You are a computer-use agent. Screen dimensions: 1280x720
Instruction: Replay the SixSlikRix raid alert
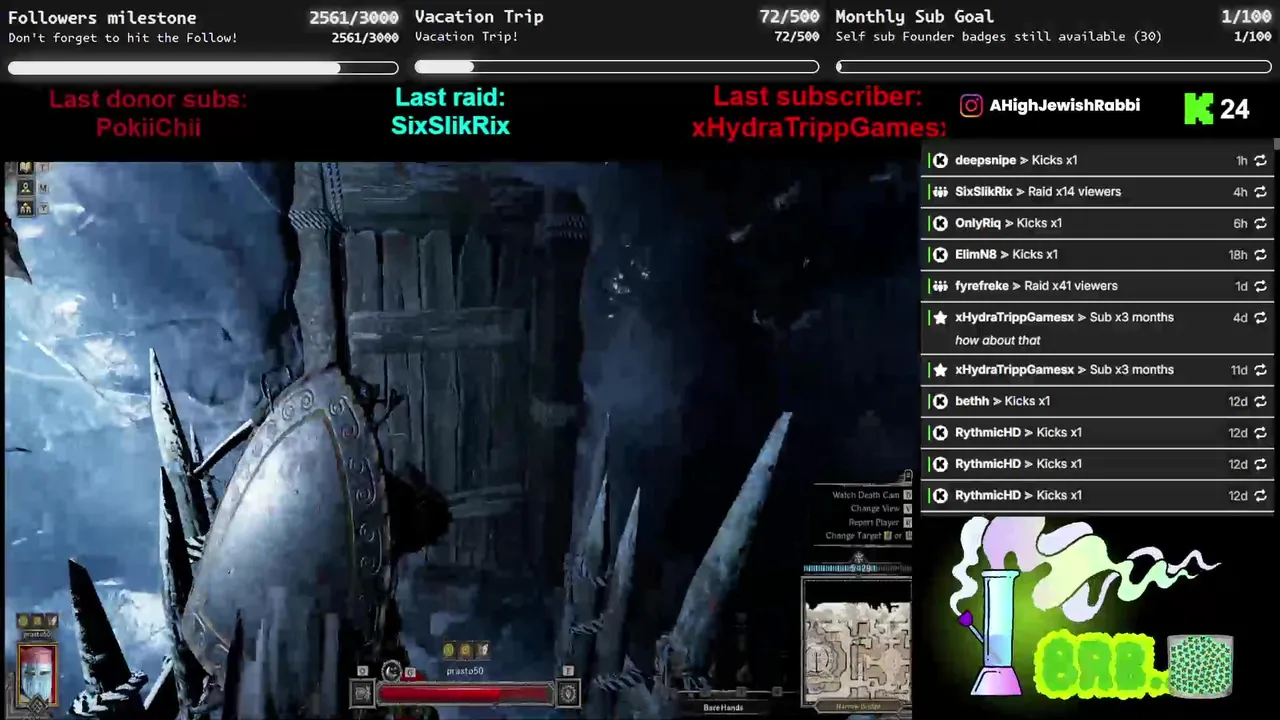(x=1260, y=192)
